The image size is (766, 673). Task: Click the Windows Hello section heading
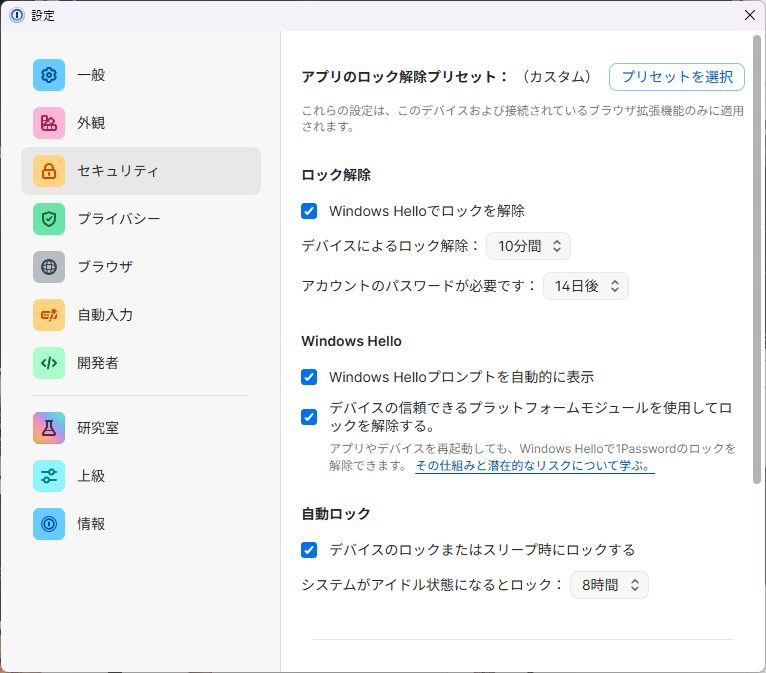[x=351, y=341]
